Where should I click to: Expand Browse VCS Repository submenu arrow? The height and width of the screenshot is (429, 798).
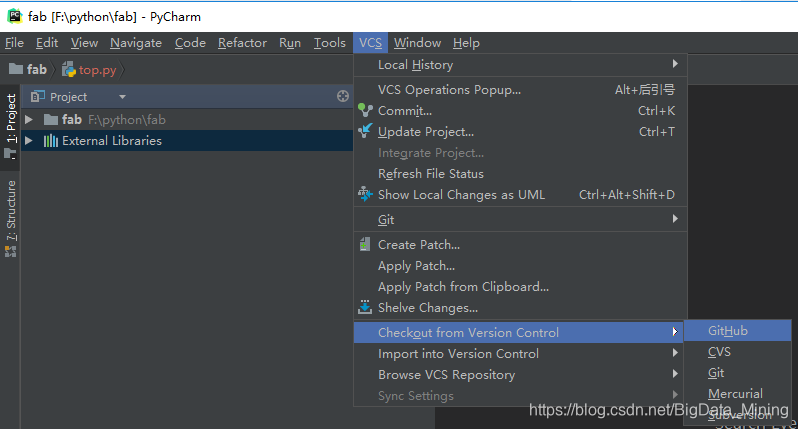click(675, 374)
